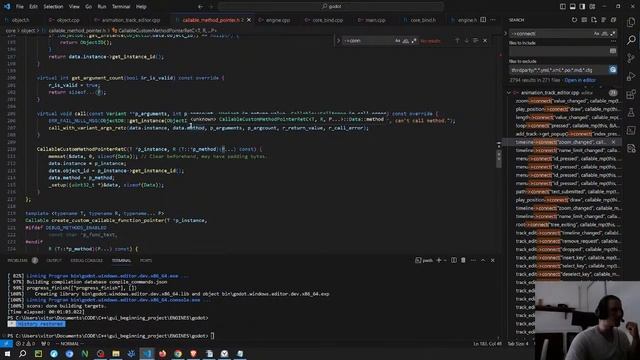This screenshot has width=640, height=360.
Task: Toggle Use Exclude Settings and Ignore Files
Action: point(613,70)
